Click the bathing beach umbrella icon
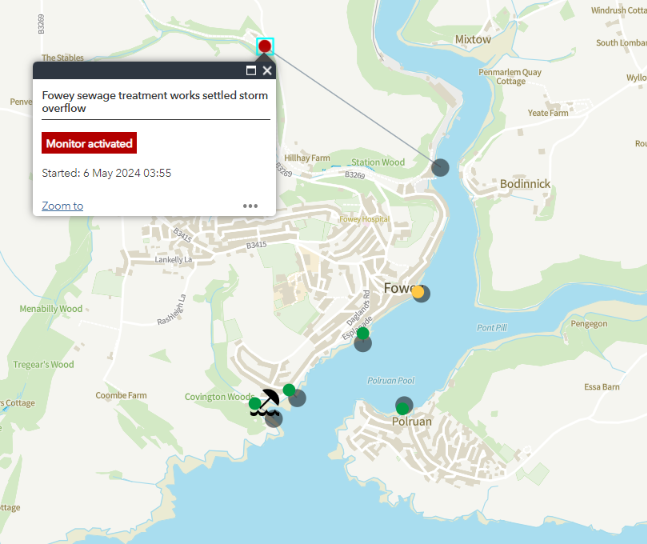Screen dimensions: 647x544 tap(266, 403)
